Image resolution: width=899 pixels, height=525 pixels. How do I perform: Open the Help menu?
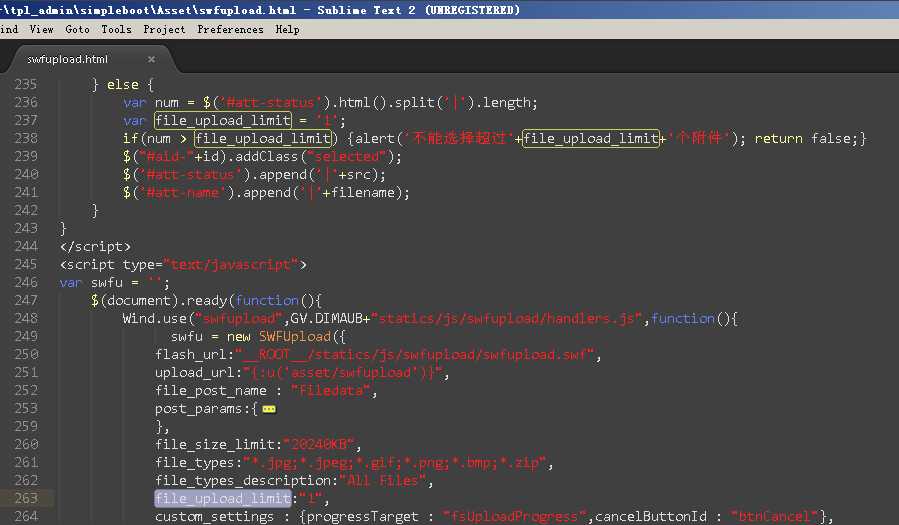tap(287, 29)
